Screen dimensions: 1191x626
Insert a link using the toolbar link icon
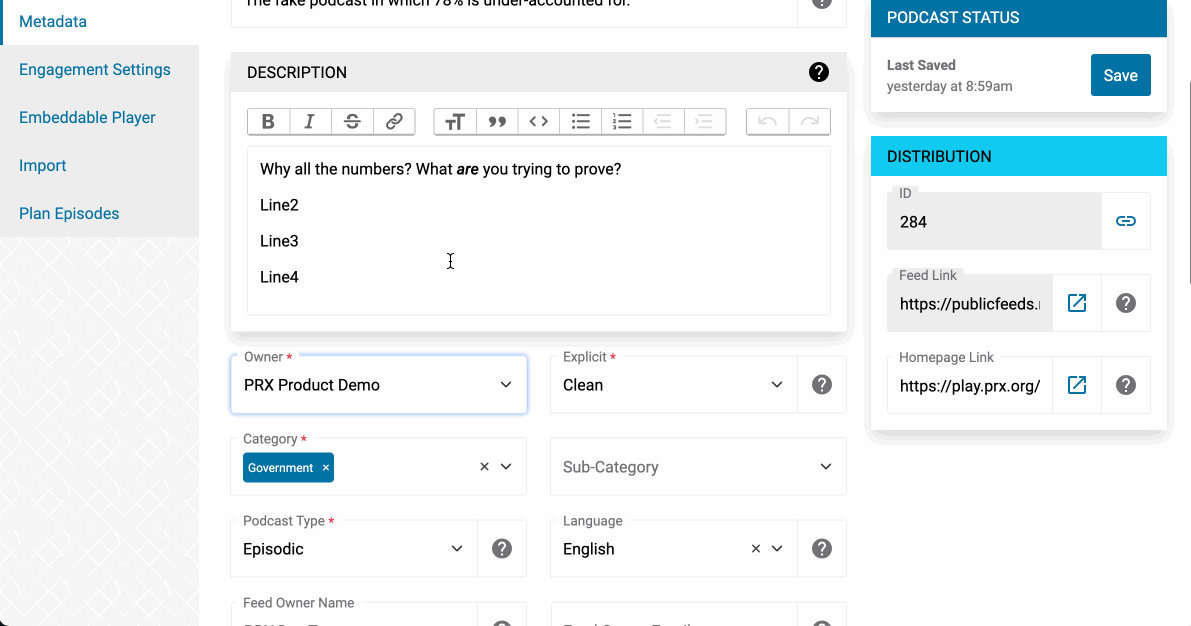(x=394, y=122)
